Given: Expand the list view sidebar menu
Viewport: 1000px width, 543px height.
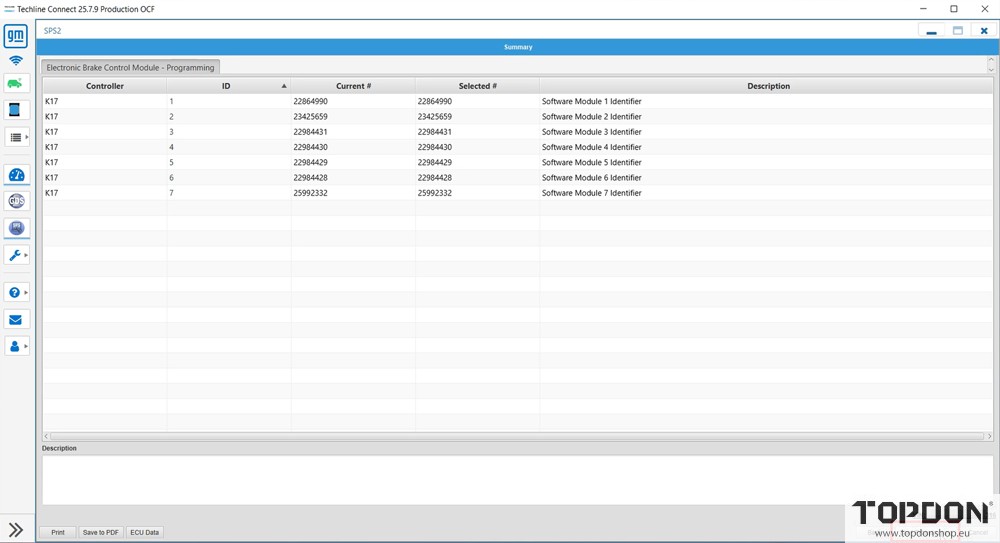Looking at the screenshot, I should tap(16, 137).
